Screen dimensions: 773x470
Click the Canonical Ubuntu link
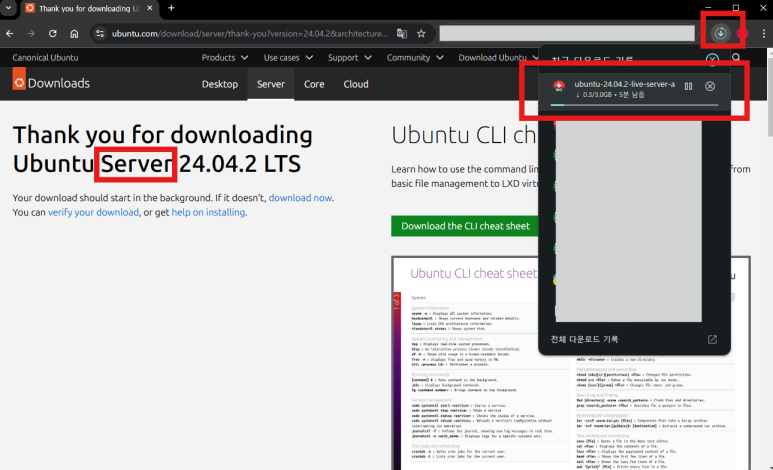click(45, 58)
